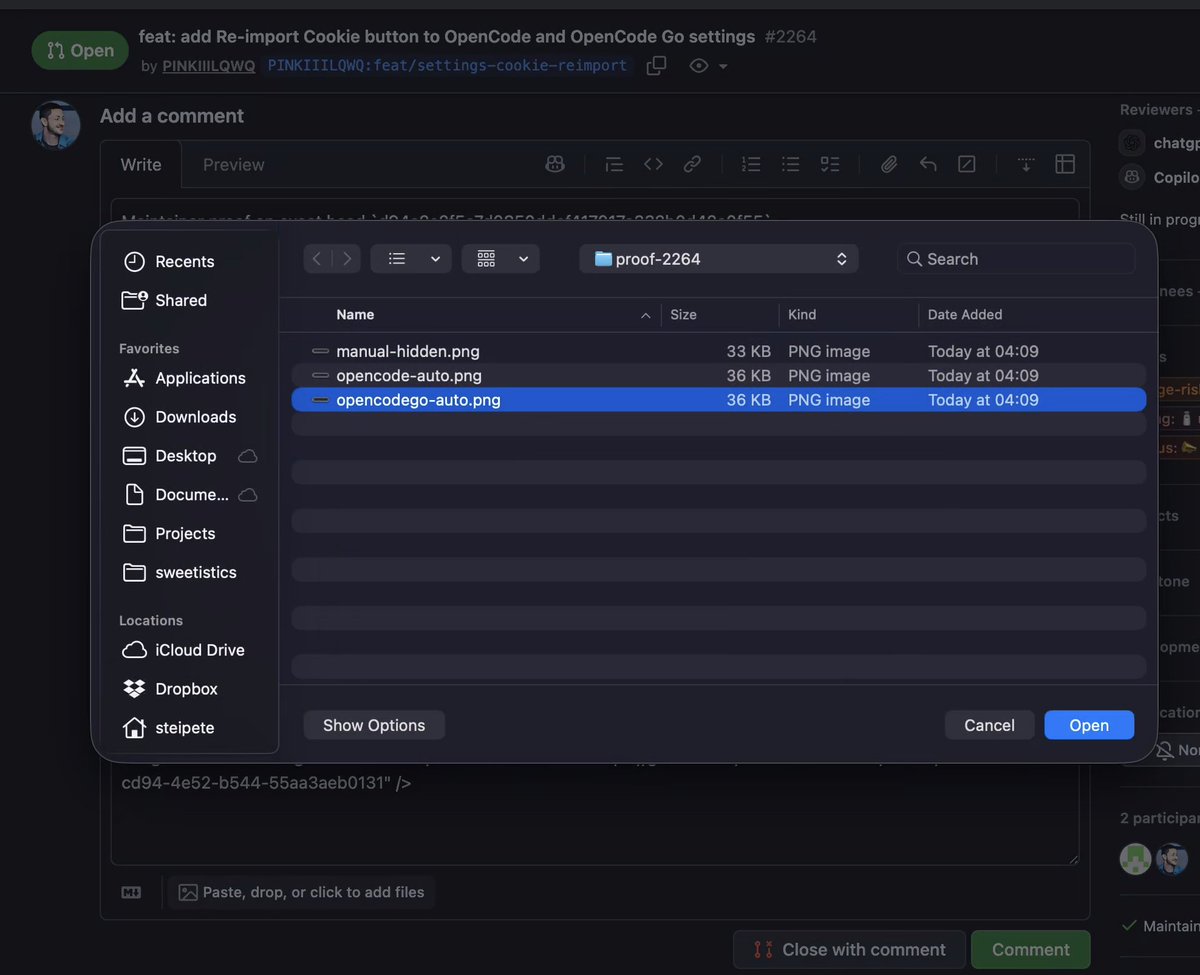Screen dimensions: 1200x975
Task: Open the Shared sidebar location
Action: [x=164, y=300]
